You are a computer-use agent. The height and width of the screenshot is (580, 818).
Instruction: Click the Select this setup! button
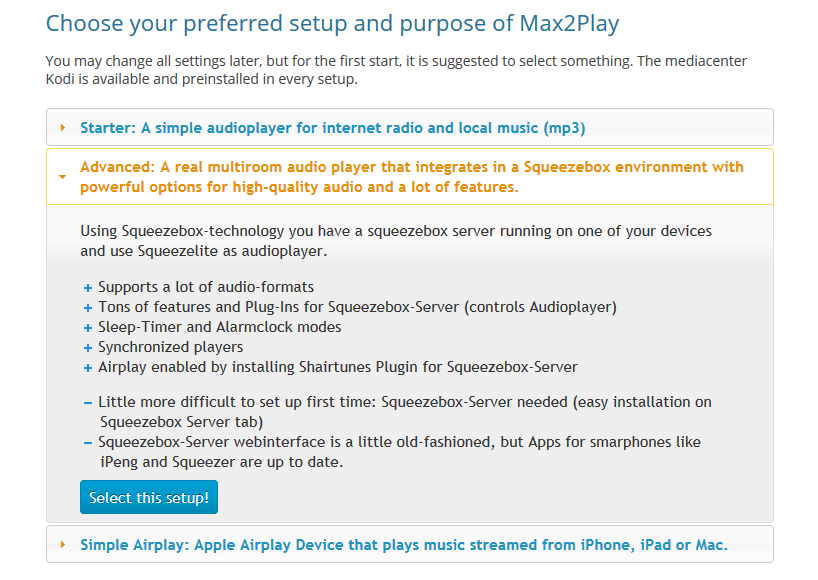(149, 497)
